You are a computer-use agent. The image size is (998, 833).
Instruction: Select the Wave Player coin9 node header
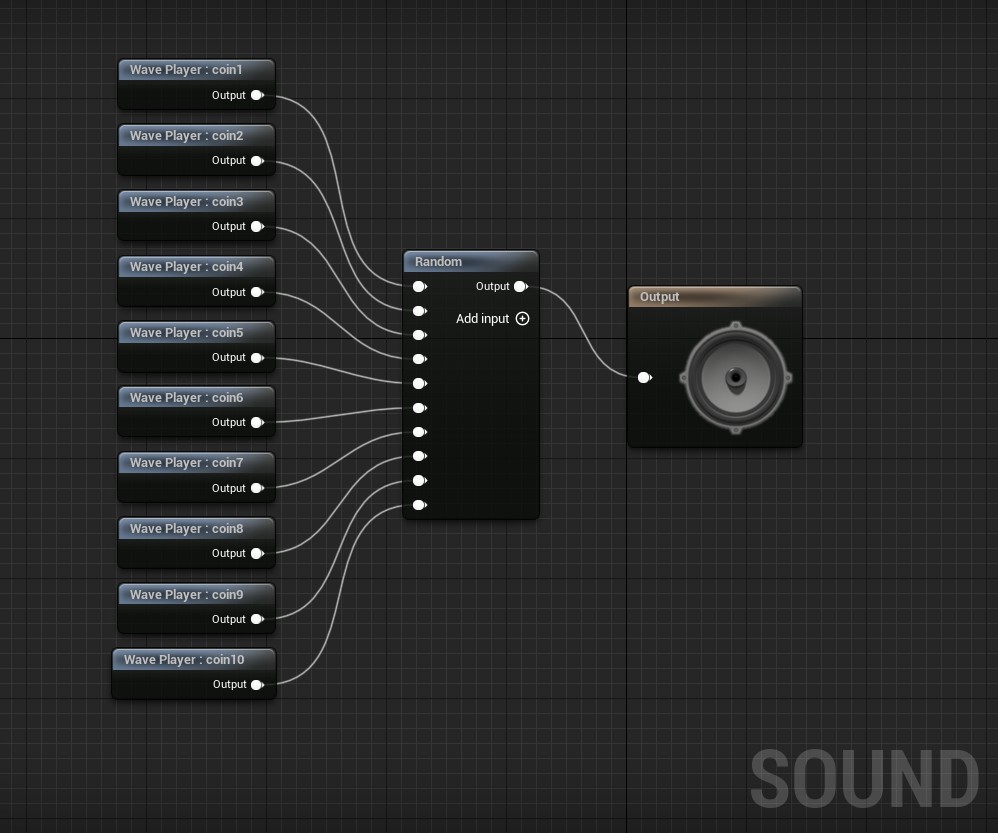196,595
